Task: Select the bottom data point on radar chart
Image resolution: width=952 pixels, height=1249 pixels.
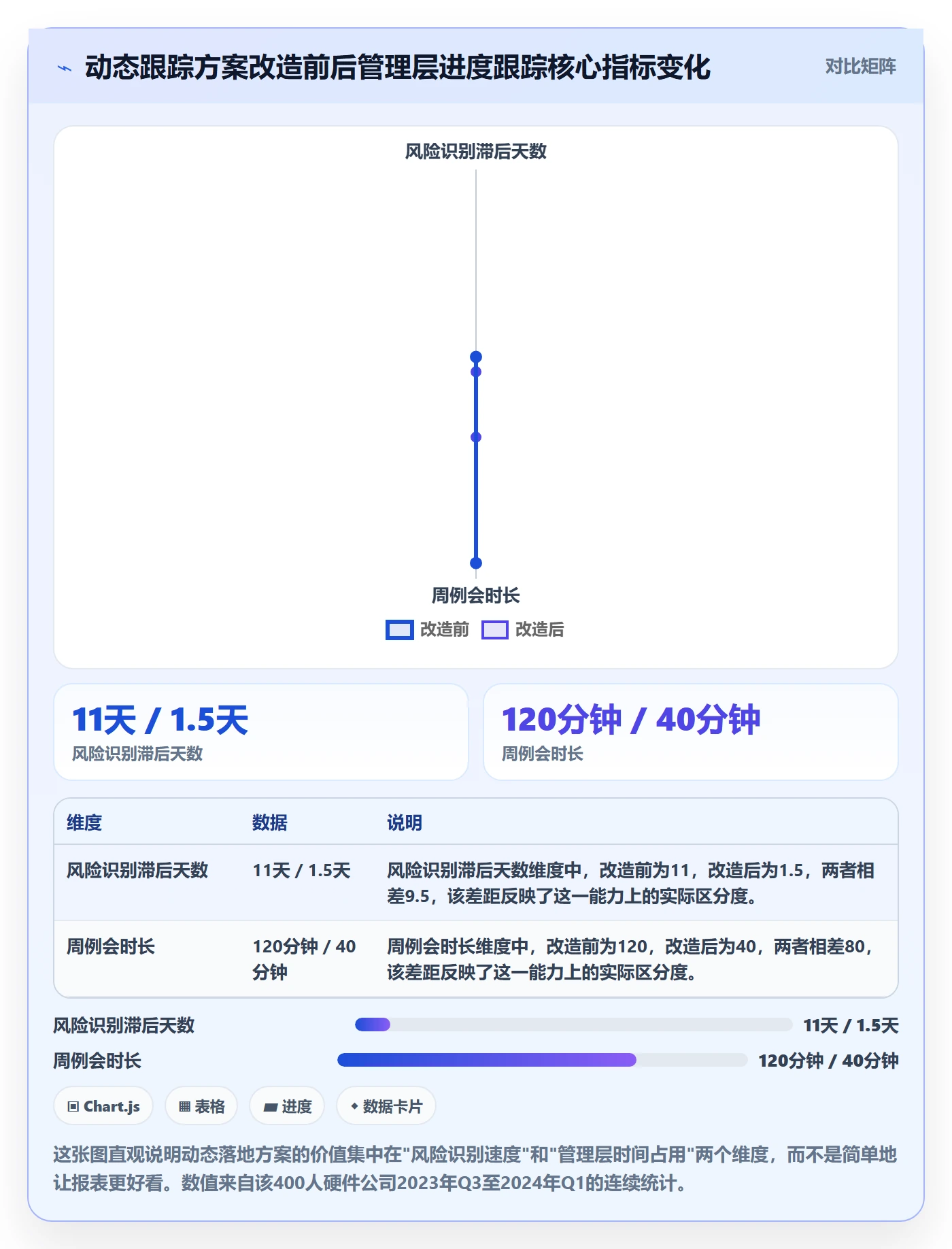Action: pos(476,563)
